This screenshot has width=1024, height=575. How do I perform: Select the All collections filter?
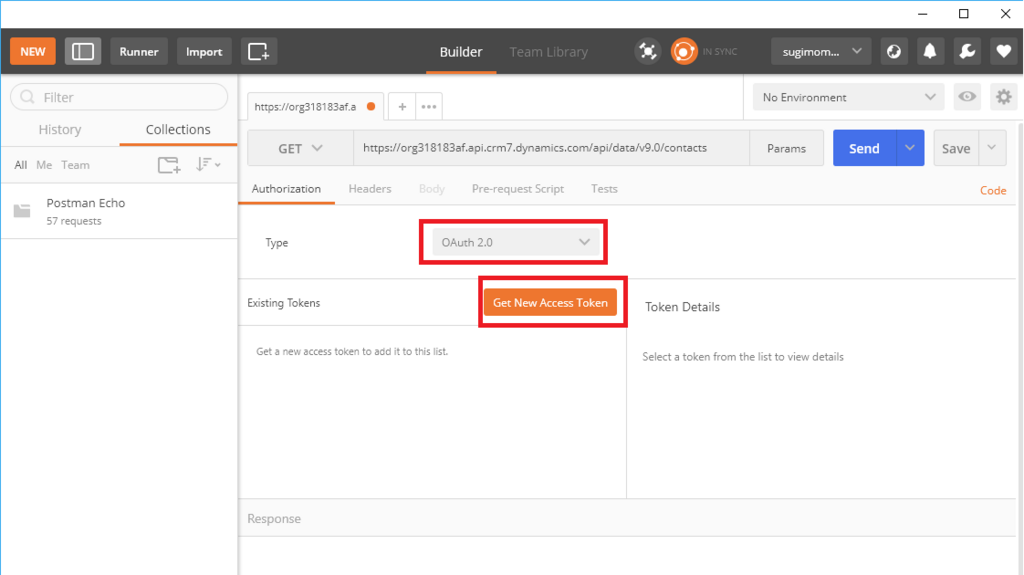tap(21, 165)
